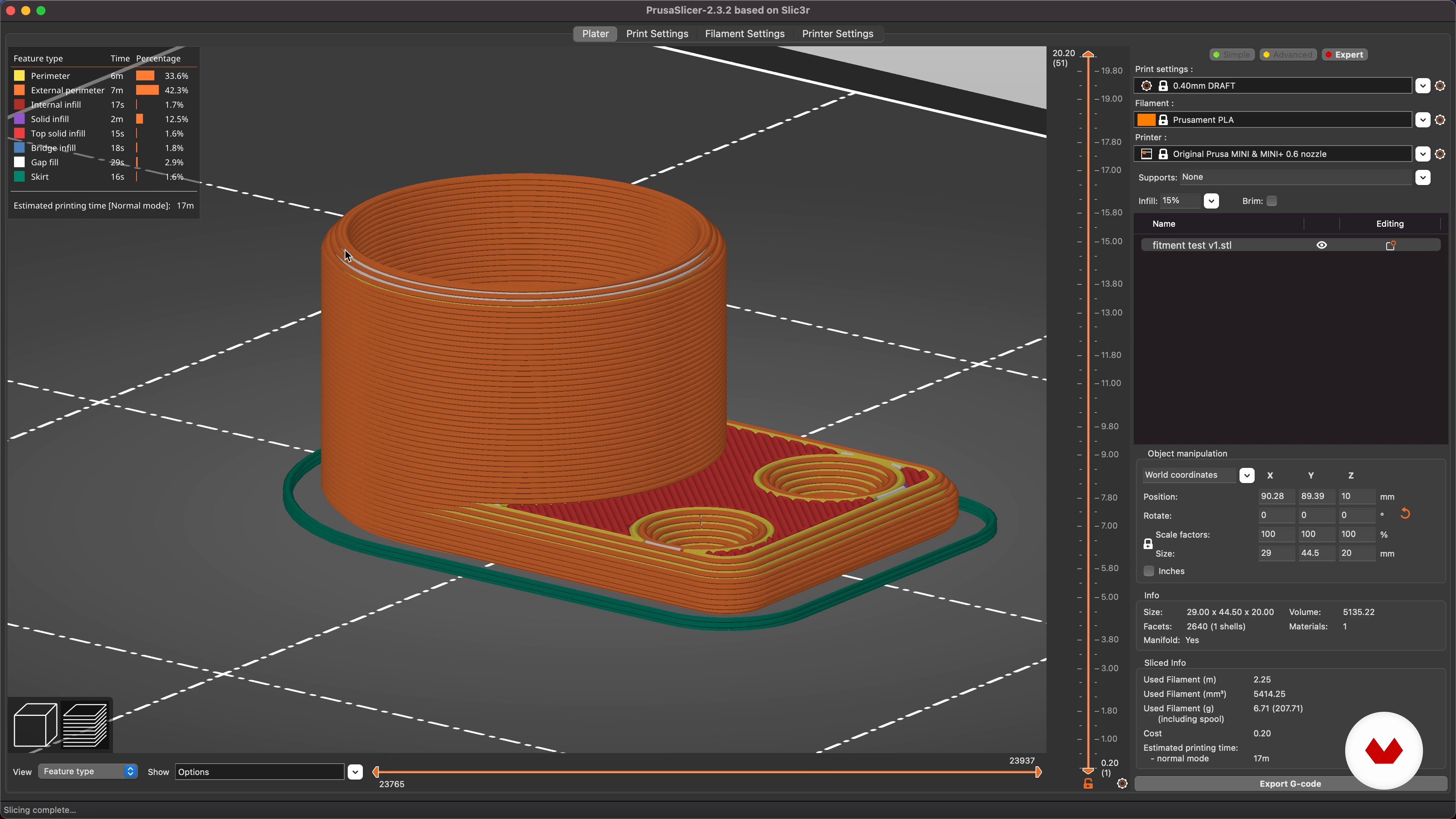Click the Position X field showing 90.28
This screenshot has height=819, width=1456.
pyautogui.click(x=1276, y=496)
